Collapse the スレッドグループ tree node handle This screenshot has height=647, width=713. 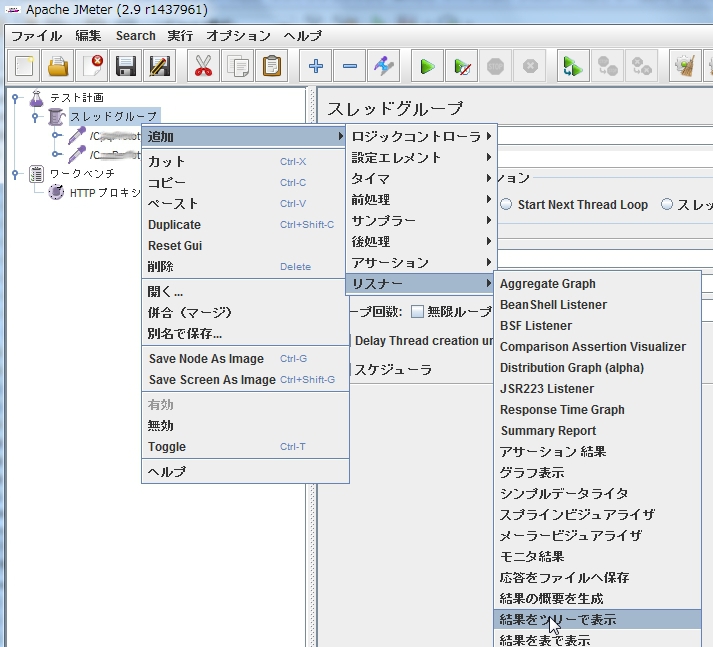[x=35, y=117]
